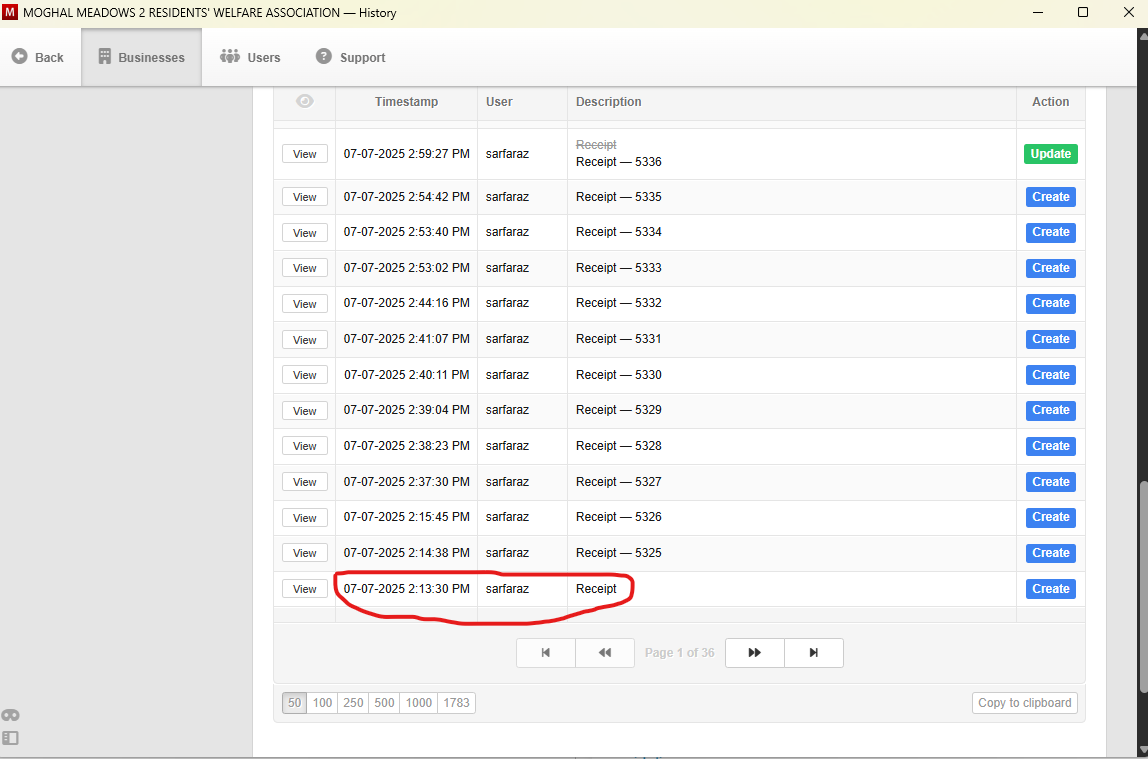Screen dimensions: 1148x759
Task: Open the Users tab
Action: pos(250,57)
